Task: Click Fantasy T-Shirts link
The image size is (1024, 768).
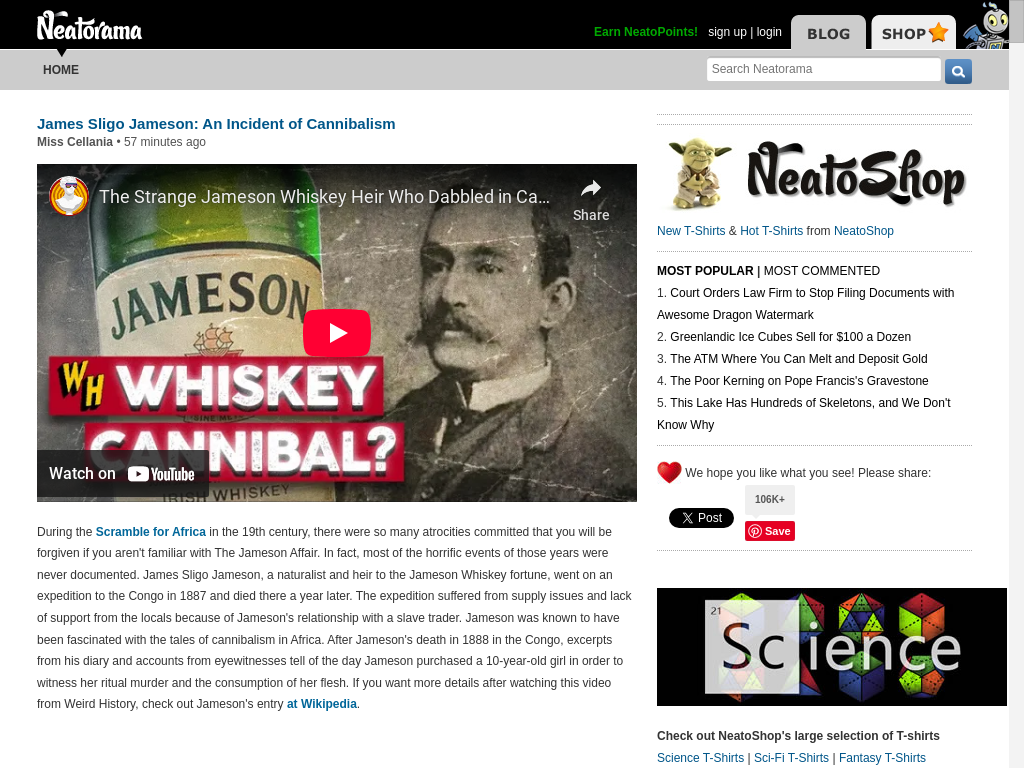Action: [x=882, y=758]
